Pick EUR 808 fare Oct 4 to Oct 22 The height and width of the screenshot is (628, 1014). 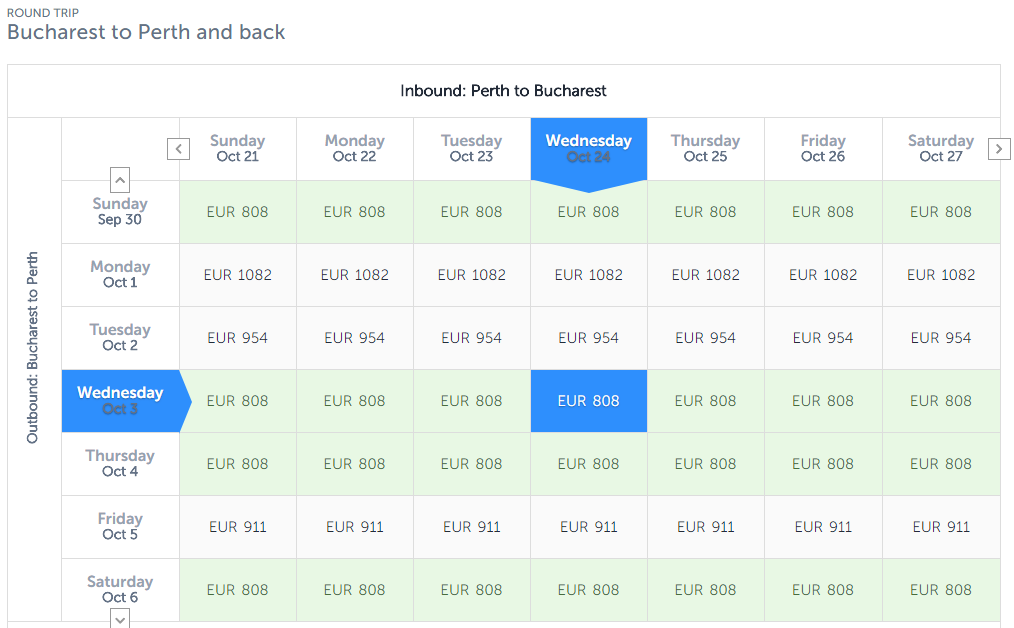(354, 464)
